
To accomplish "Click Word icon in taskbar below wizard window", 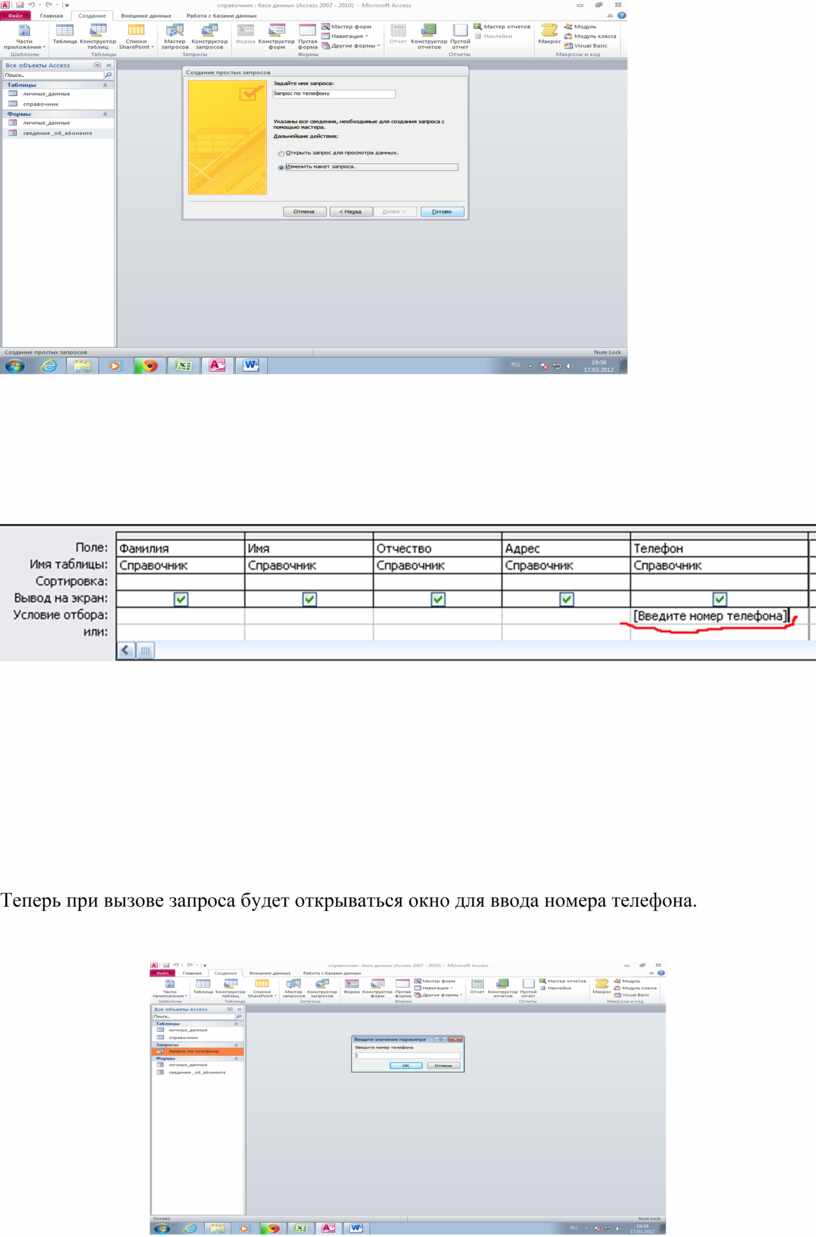I will pyautogui.click(x=249, y=366).
